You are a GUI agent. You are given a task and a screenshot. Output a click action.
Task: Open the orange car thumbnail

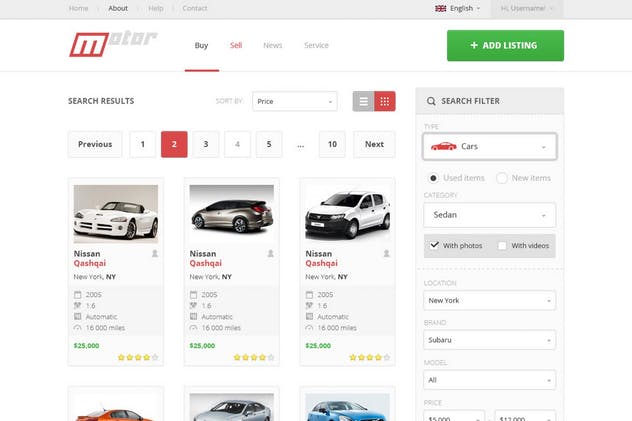click(x=116, y=408)
